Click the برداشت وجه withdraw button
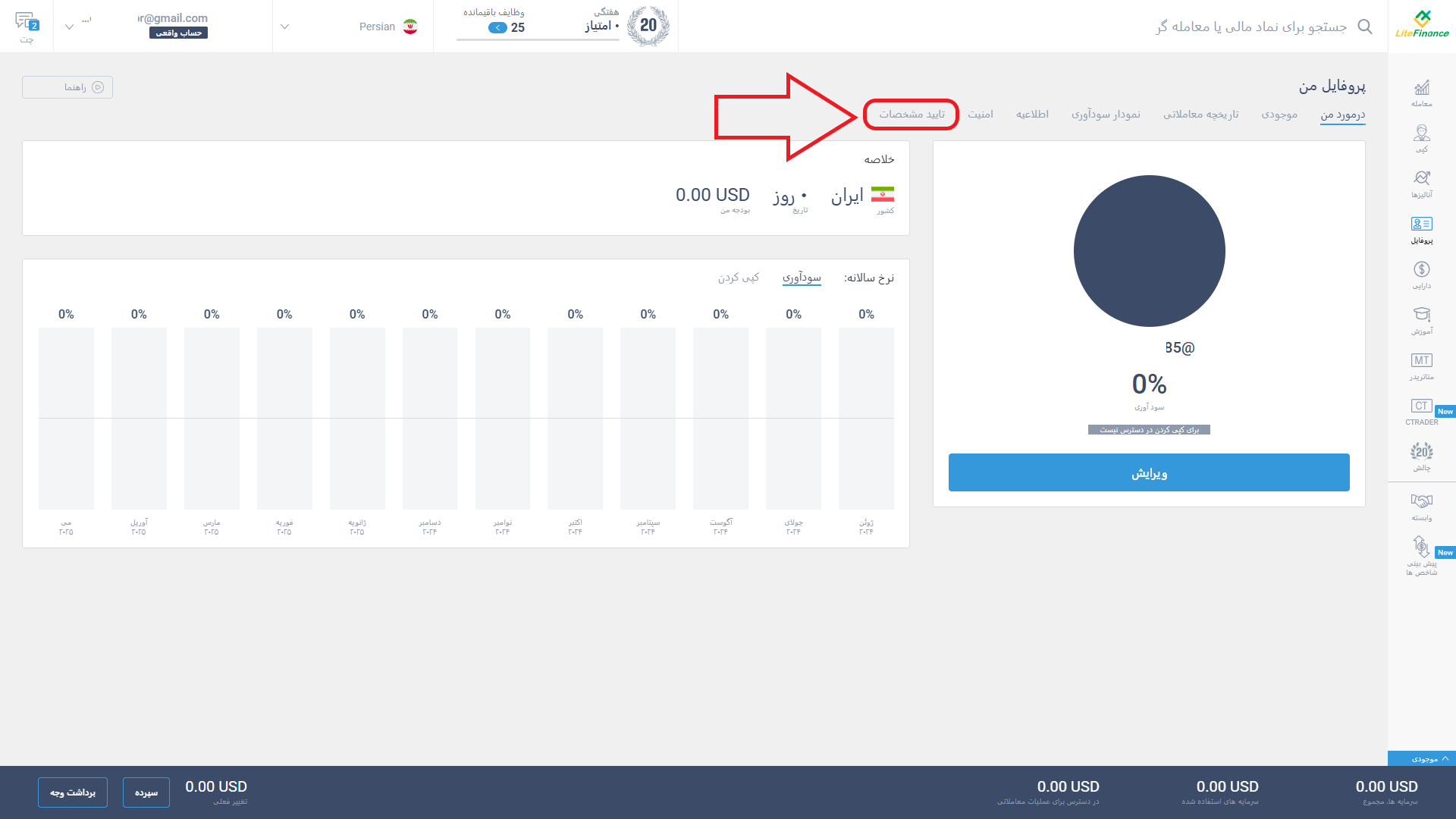This screenshot has height=819, width=1456. (73, 792)
